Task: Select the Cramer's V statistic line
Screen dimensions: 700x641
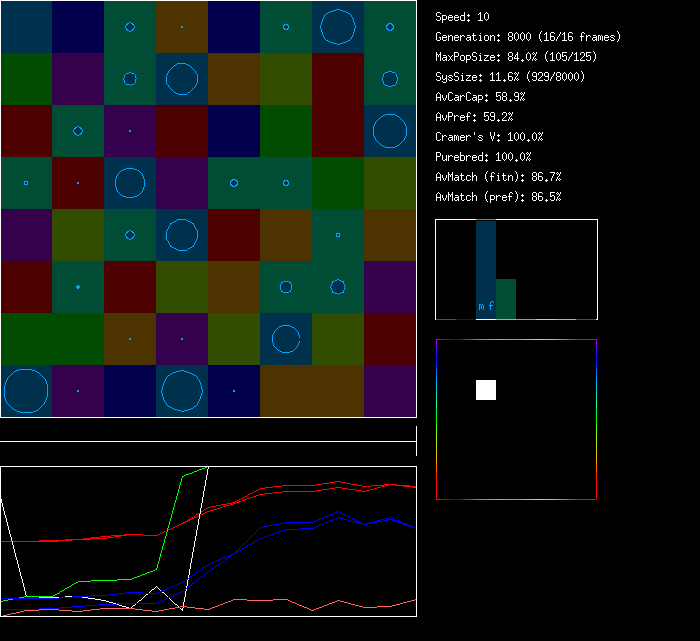Action: [489, 137]
